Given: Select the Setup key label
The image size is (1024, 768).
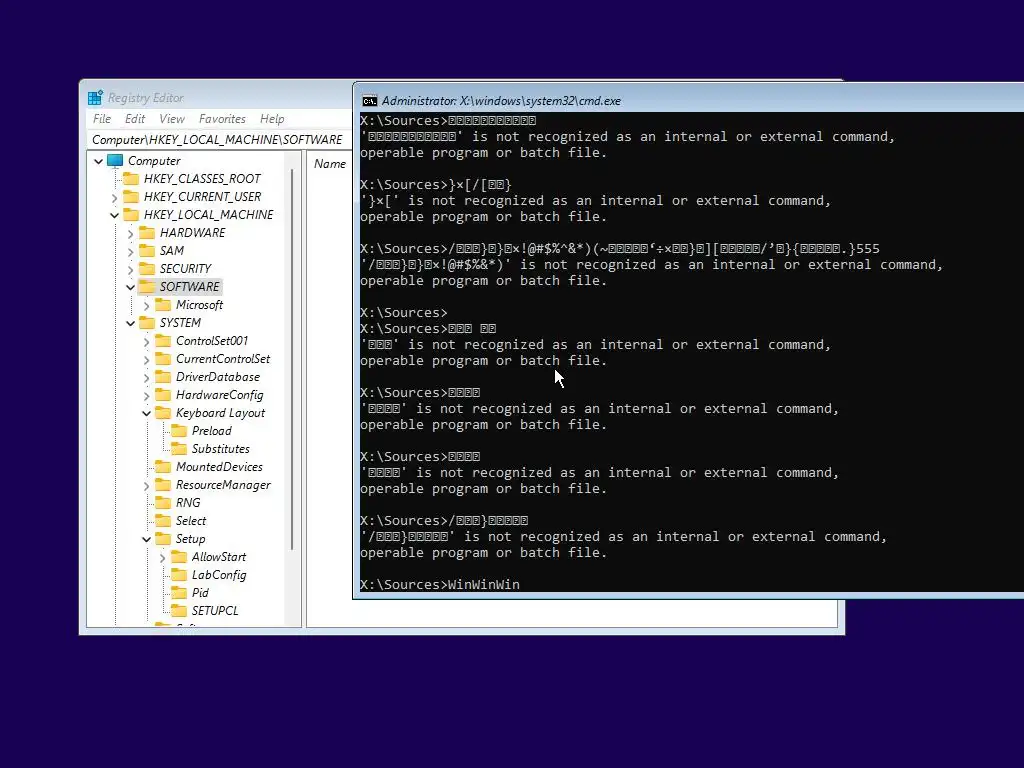Looking at the screenshot, I should pos(190,539).
